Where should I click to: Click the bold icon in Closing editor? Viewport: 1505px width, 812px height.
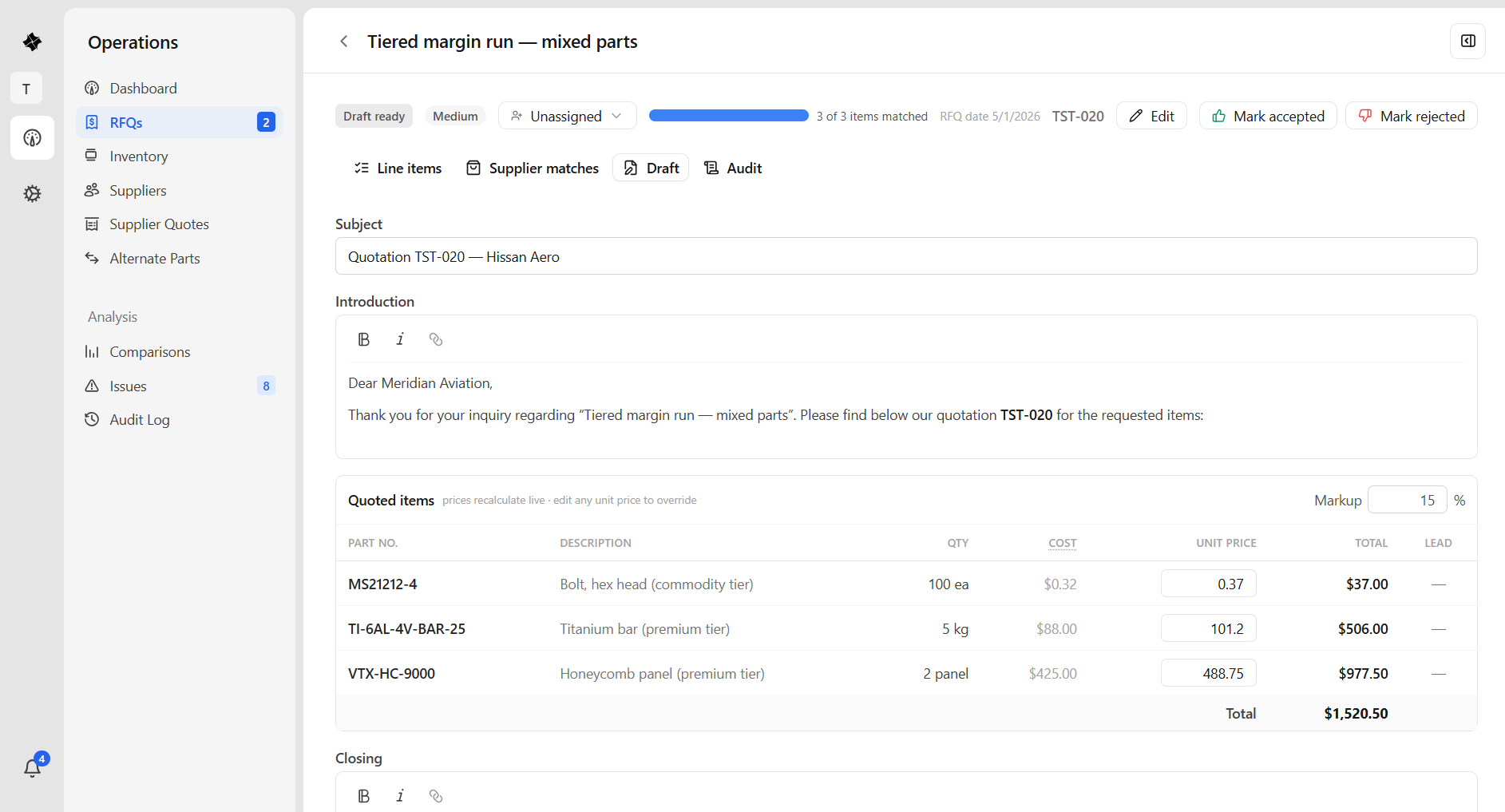pyautogui.click(x=364, y=796)
